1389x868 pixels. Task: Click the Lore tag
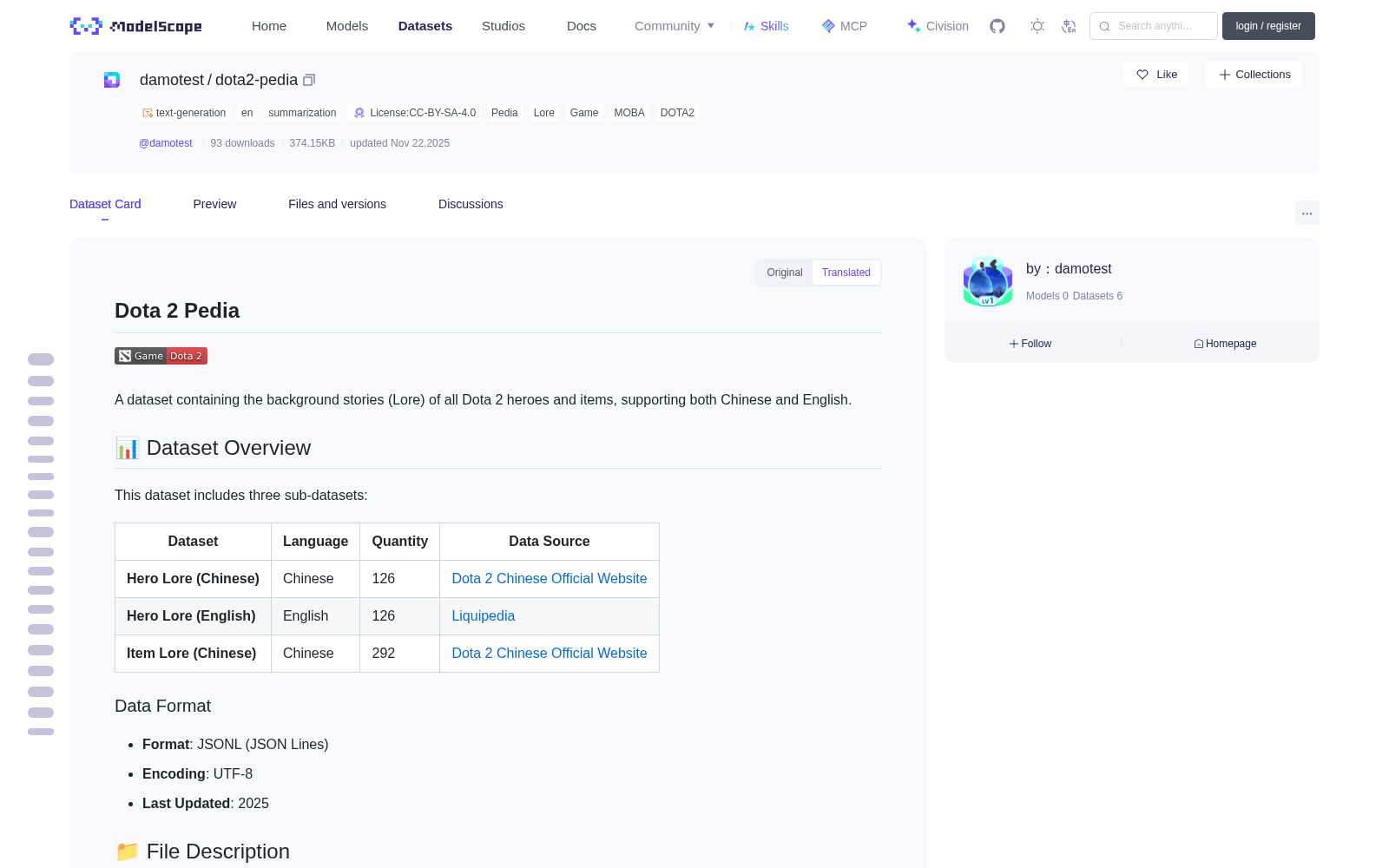544,113
